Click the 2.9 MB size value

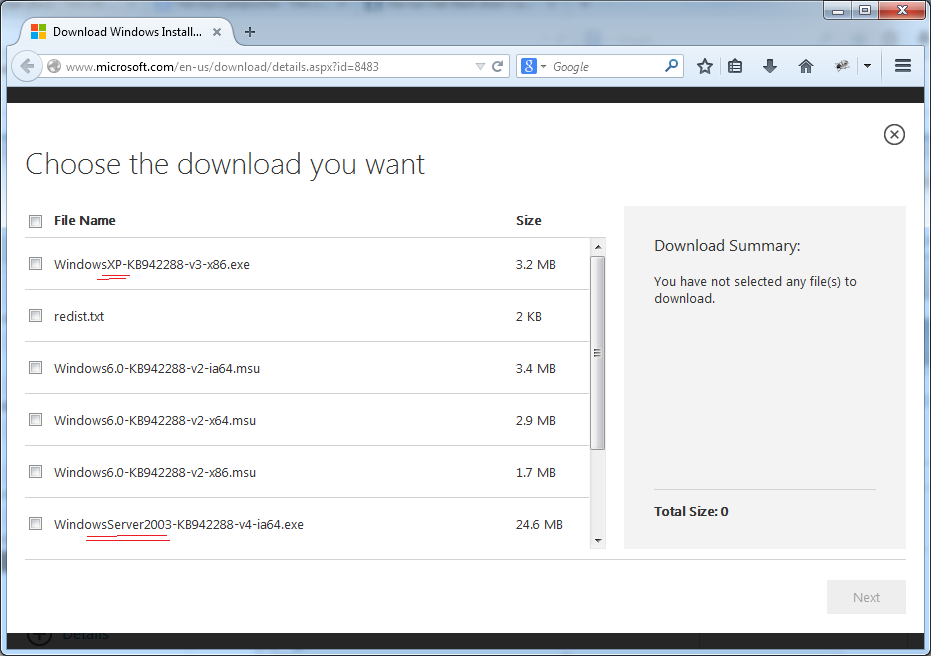pos(536,421)
